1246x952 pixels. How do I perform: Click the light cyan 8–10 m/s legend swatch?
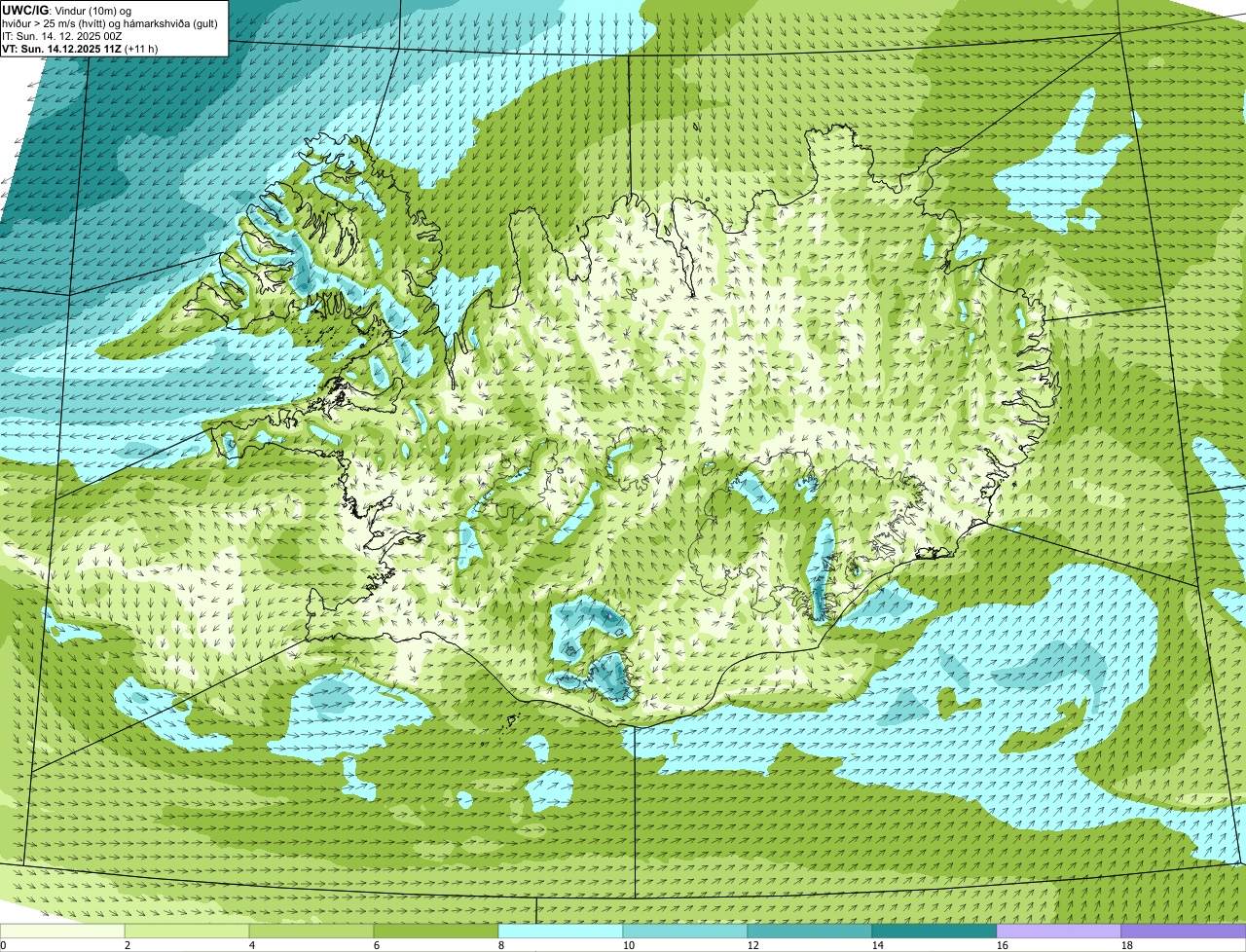coord(561,932)
